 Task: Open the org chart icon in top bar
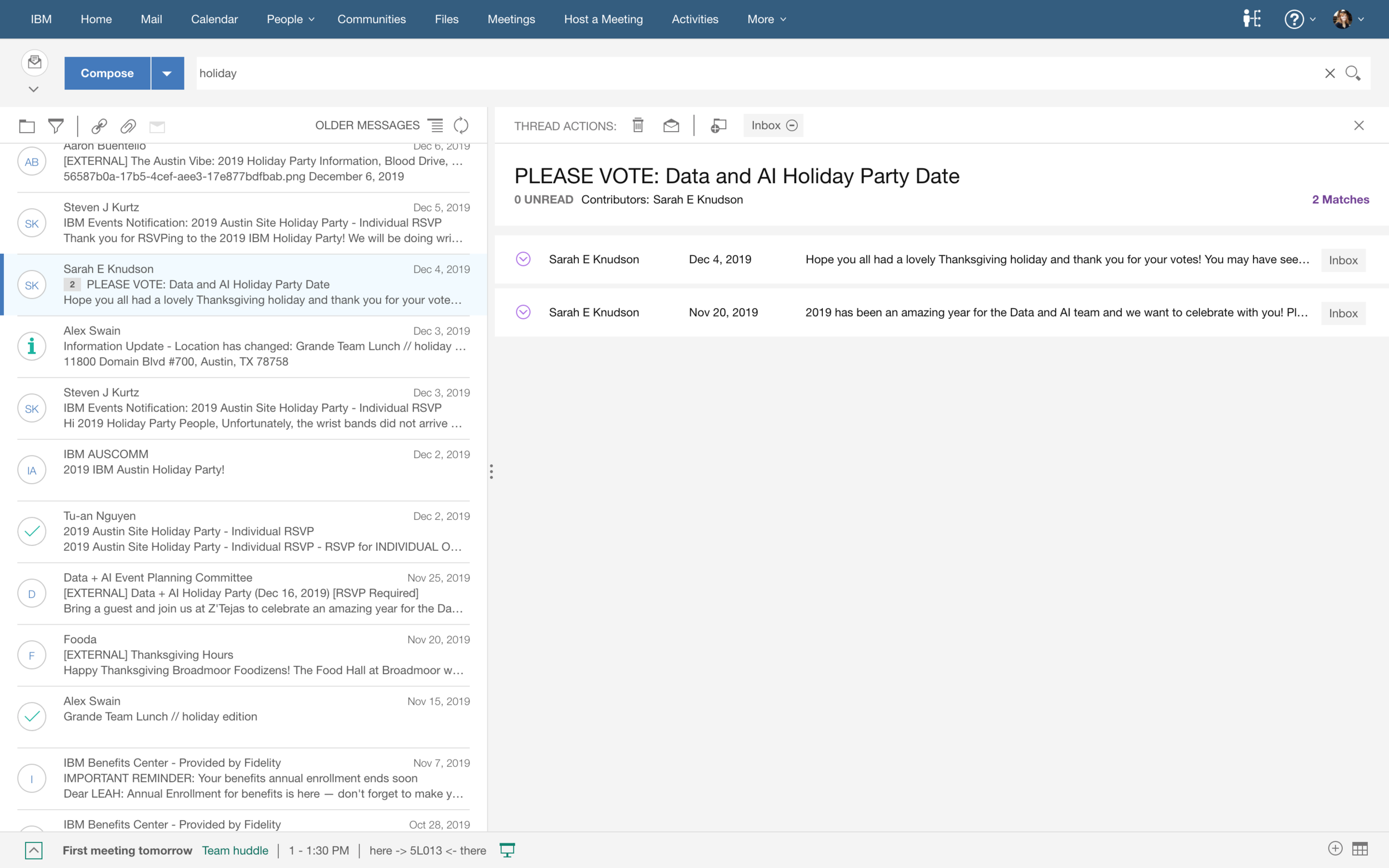pyautogui.click(x=1251, y=19)
